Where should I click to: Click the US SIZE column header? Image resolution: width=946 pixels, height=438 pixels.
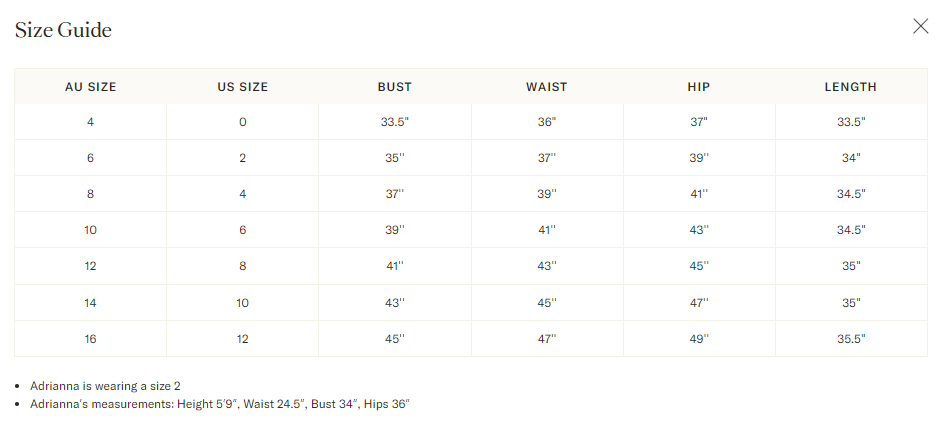click(x=243, y=87)
